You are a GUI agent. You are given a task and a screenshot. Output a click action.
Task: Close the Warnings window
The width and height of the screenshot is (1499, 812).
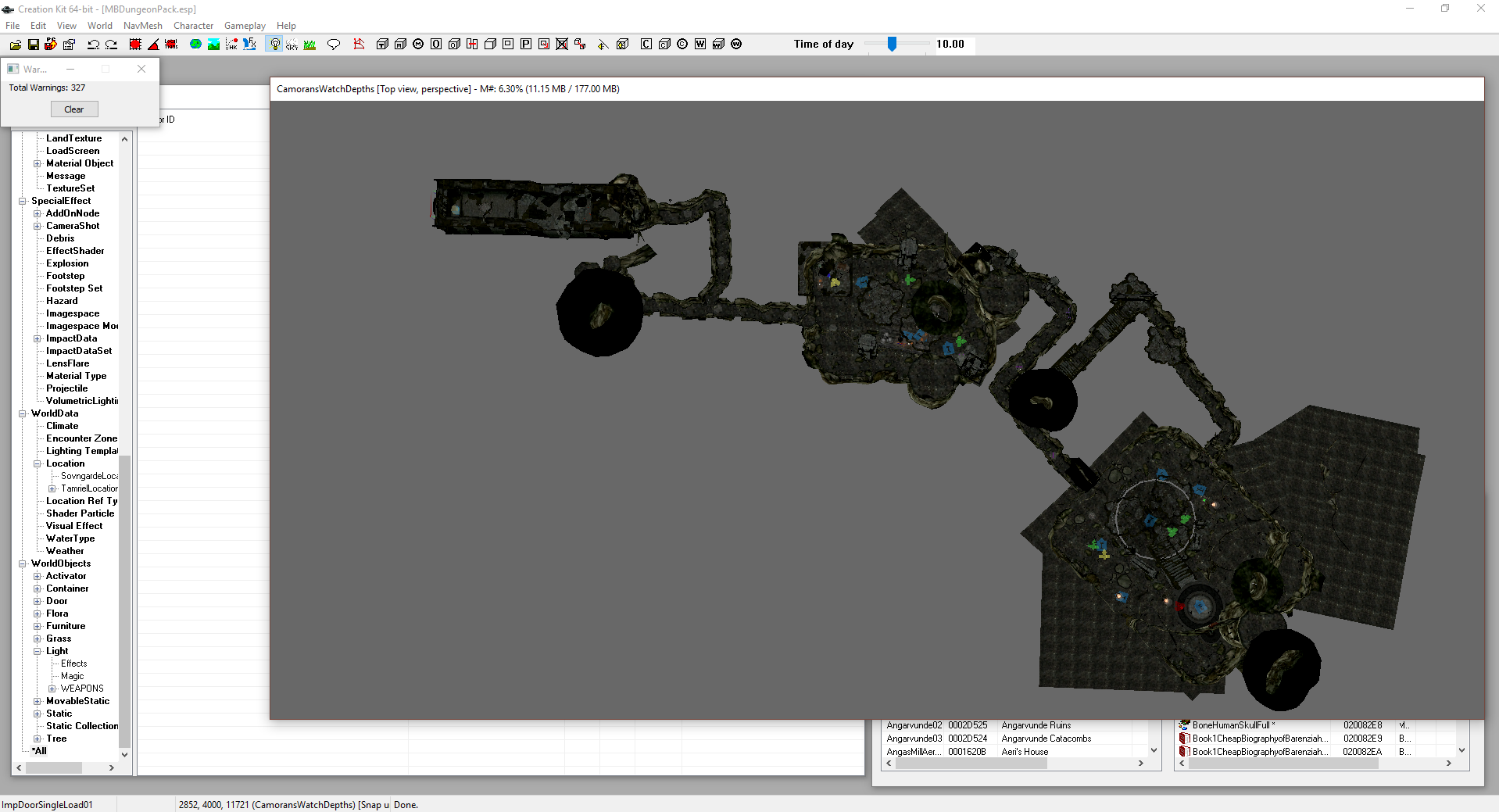pos(141,69)
